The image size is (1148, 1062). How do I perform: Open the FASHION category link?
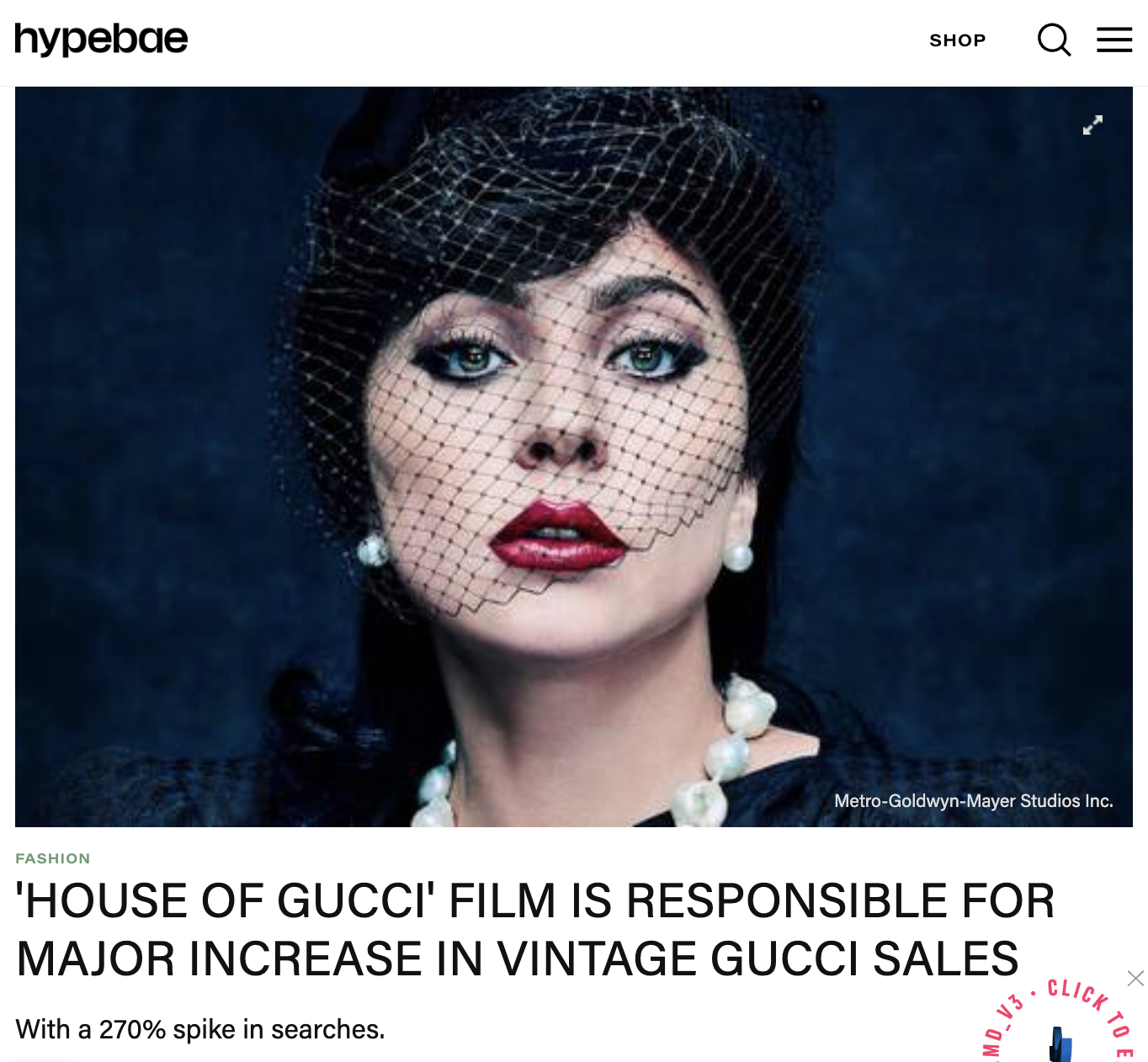53,858
